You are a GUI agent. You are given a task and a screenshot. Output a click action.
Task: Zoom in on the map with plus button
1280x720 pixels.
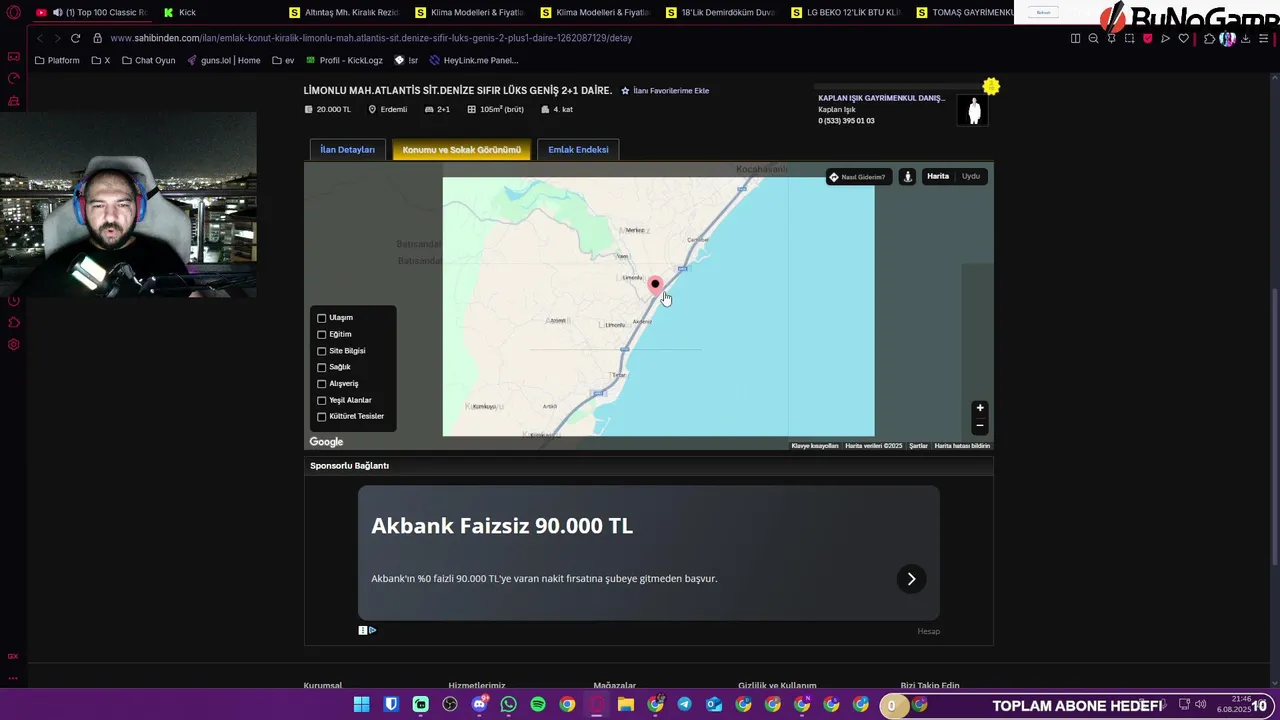pos(980,408)
